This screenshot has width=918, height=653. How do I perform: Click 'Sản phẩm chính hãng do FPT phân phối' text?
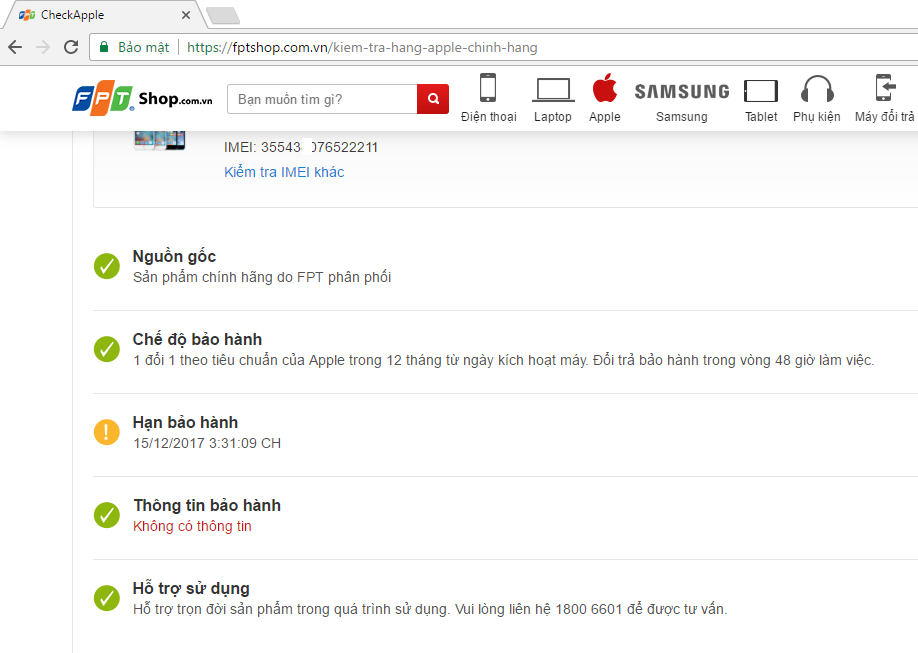(x=262, y=277)
